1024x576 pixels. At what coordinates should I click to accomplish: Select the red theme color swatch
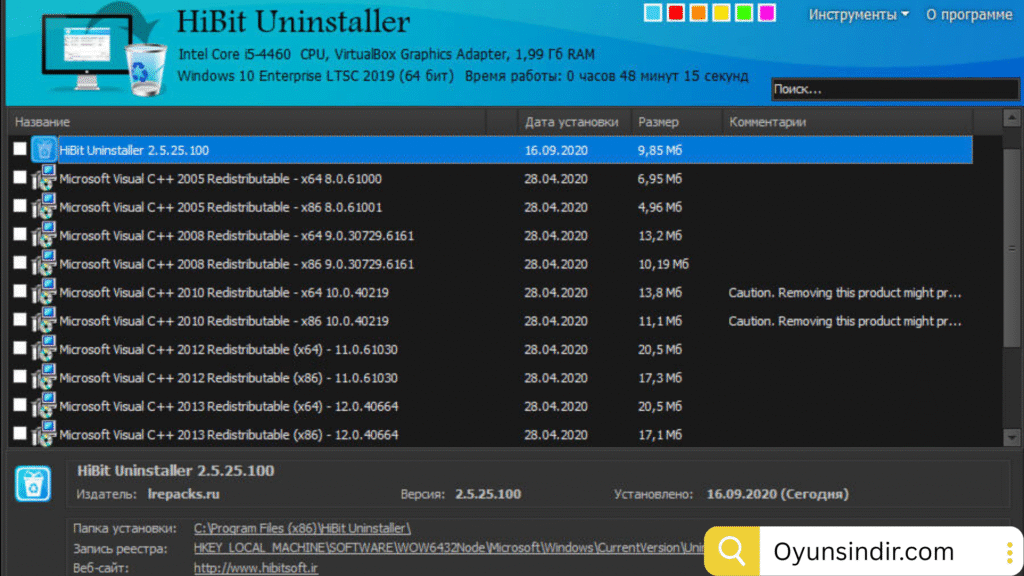pyautogui.click(x=676, y=13)
